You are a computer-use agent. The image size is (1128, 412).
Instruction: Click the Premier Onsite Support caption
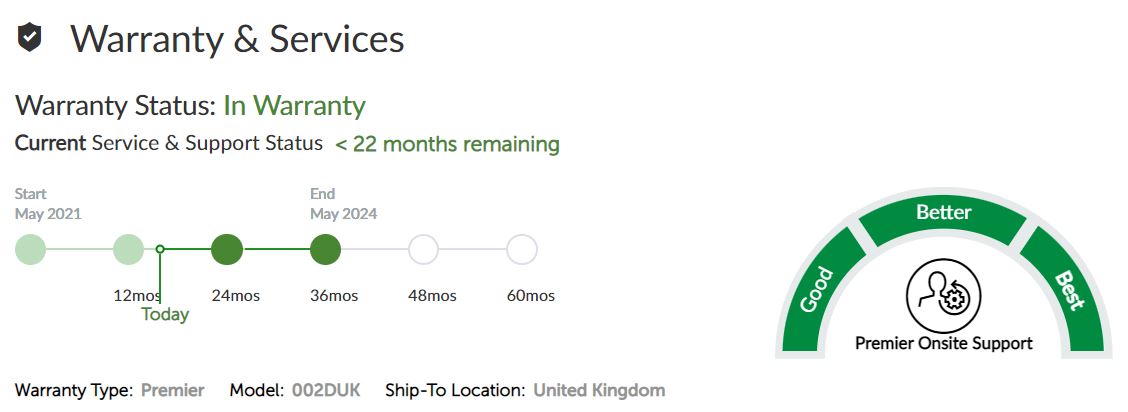(944, 343)
